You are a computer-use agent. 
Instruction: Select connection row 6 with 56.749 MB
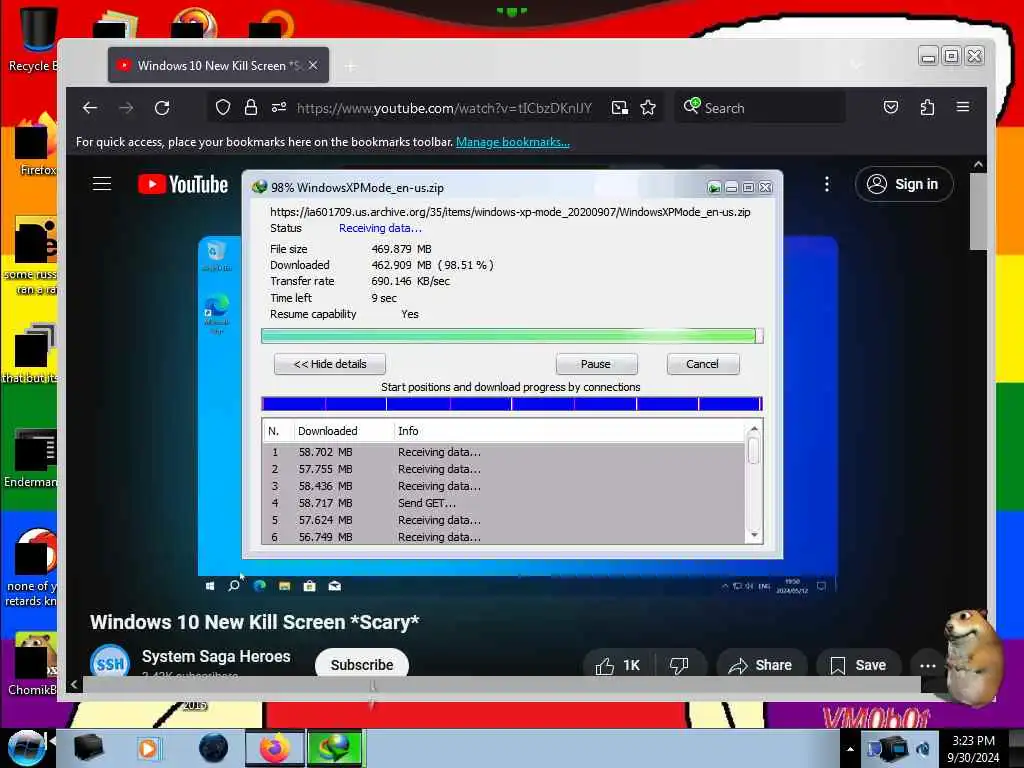tap(504, 536)
